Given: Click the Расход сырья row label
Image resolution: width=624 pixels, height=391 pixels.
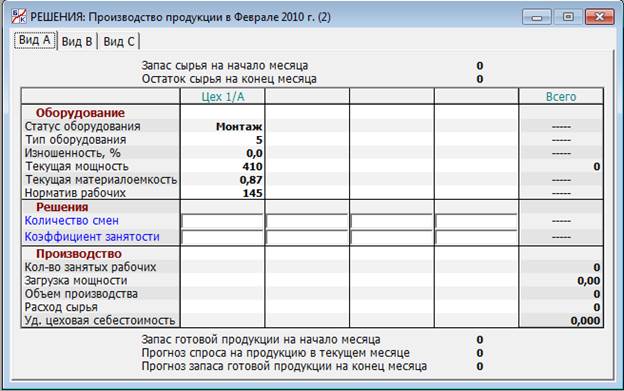Looking at the screenshot, I should point(61,307).
